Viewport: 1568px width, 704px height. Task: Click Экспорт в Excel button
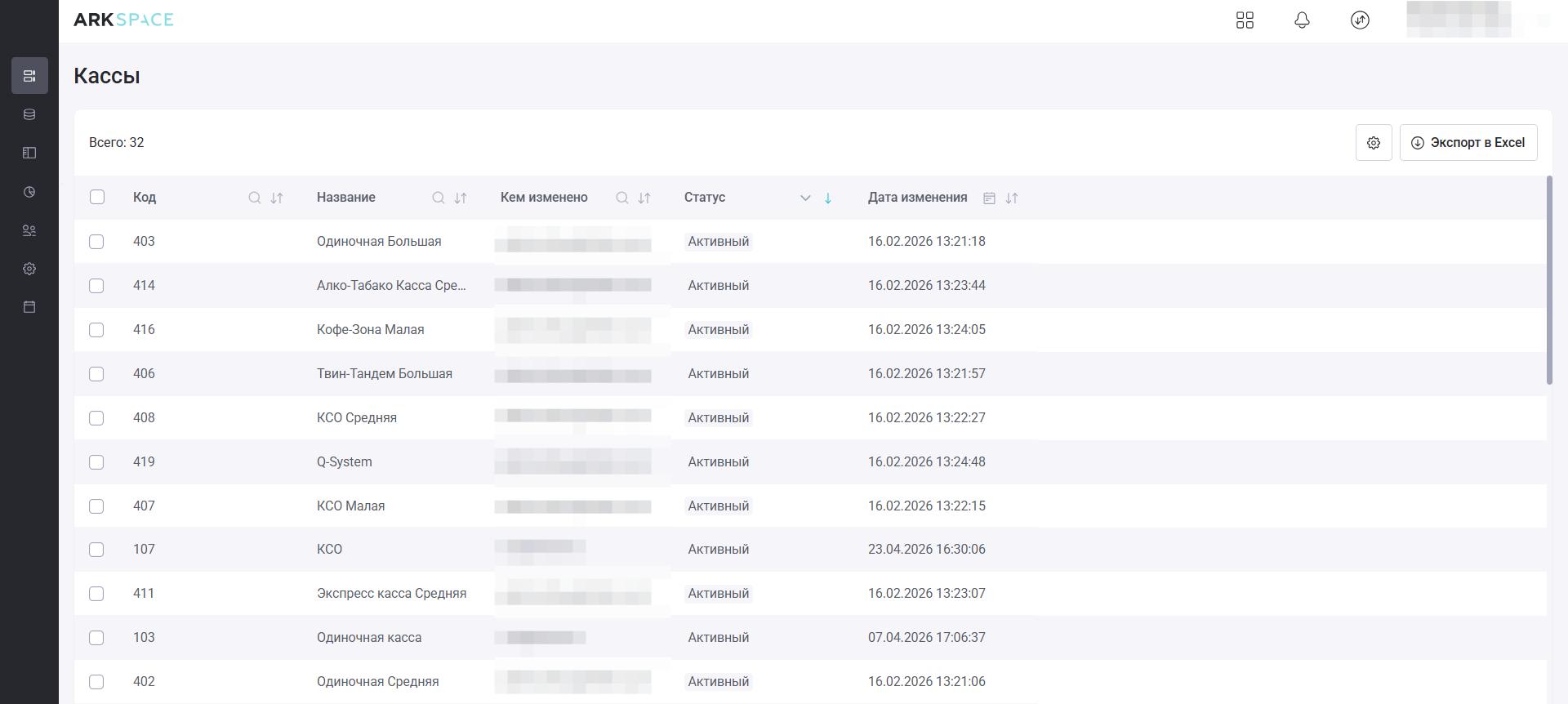[1468, 143]
